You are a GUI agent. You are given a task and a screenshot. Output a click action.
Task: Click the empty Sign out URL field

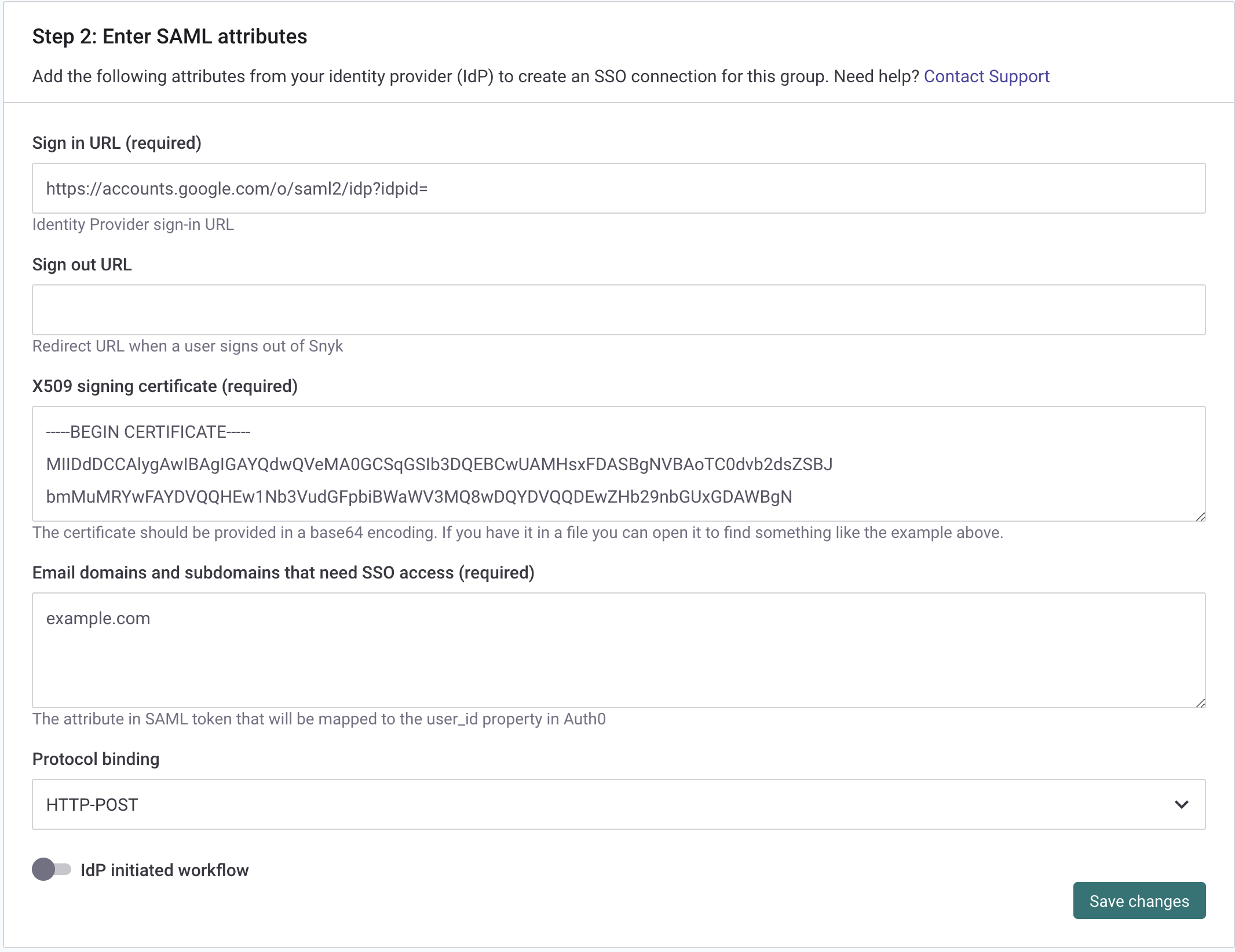(617, 310)
